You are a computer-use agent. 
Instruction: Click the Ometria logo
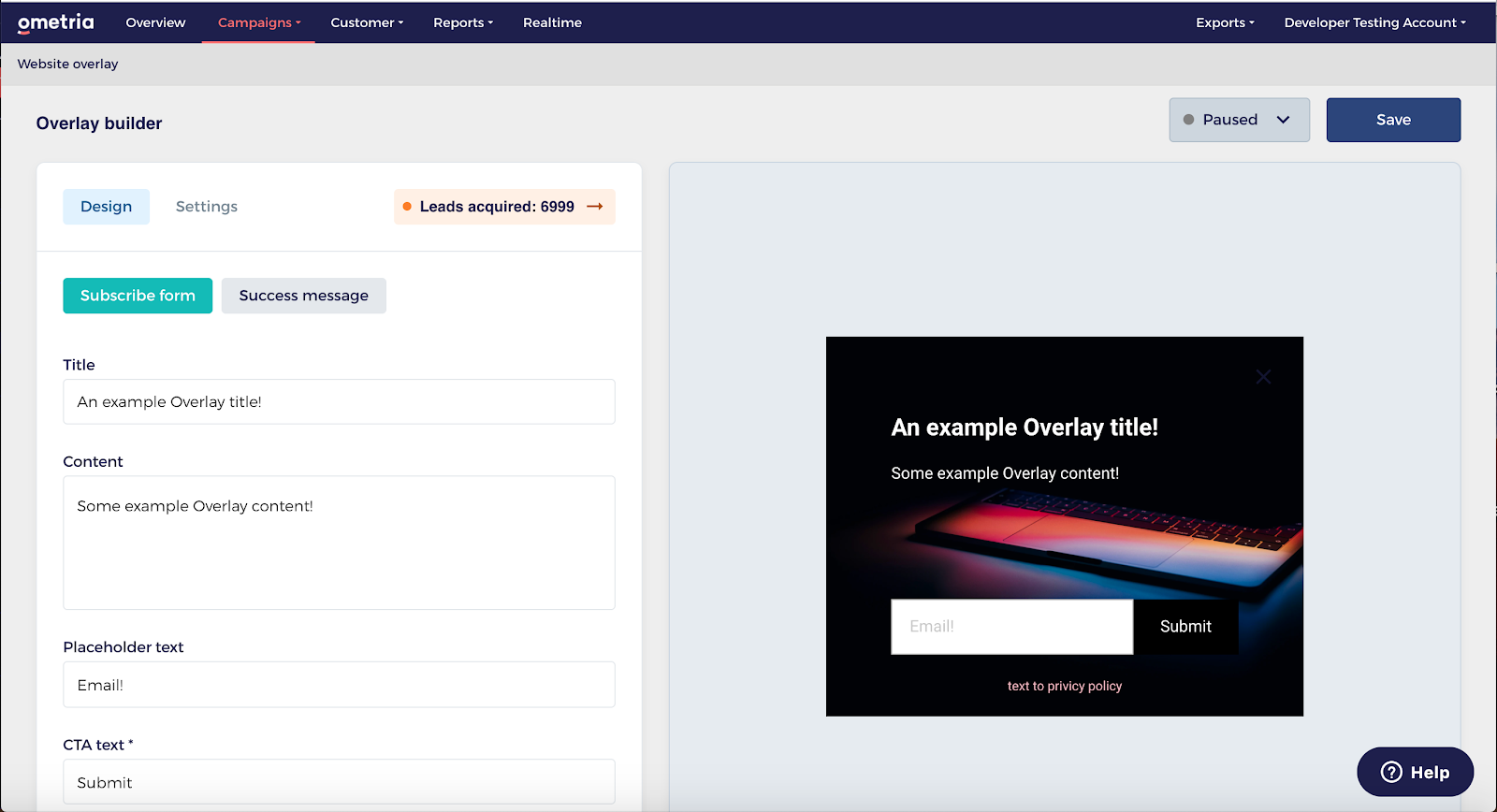[56, 22]
